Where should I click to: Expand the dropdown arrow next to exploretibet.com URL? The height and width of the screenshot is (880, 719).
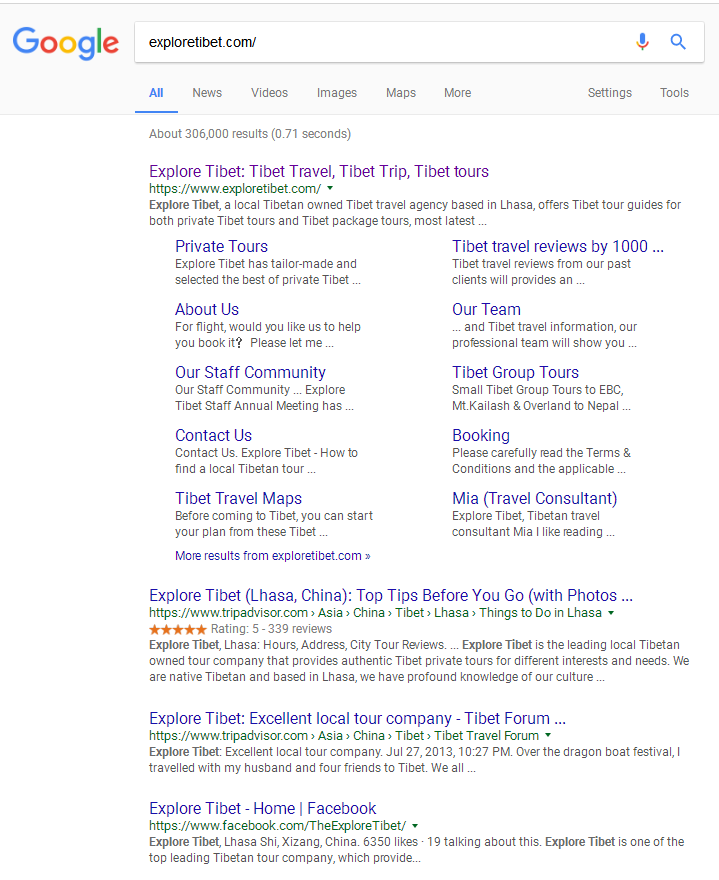[x=330, y=189]
